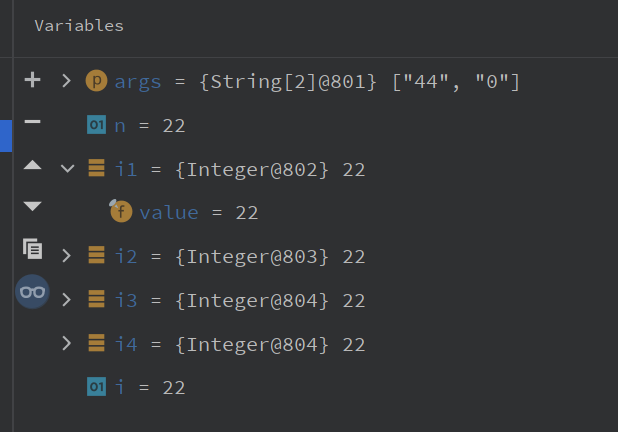Click the Duplicate Watch copy icon
618x432 pixels.
click(32, 249)
